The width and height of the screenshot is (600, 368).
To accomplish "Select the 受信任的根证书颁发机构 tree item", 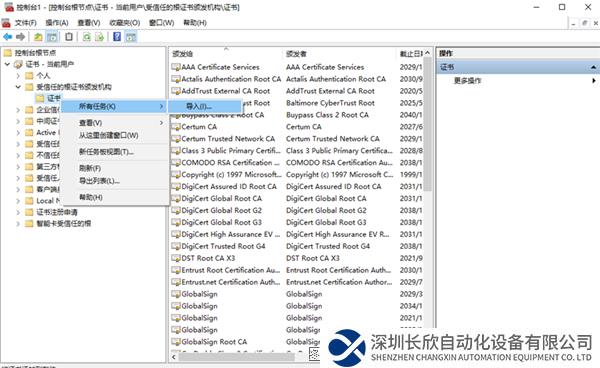I will tap(73, 87).
